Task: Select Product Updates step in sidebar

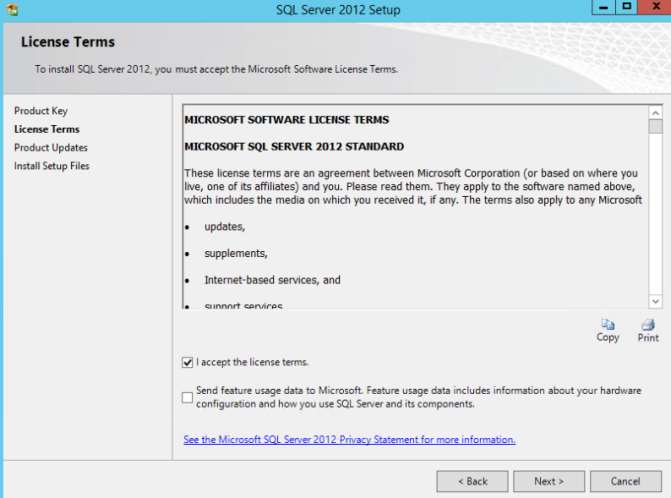Action: (51, 148)
